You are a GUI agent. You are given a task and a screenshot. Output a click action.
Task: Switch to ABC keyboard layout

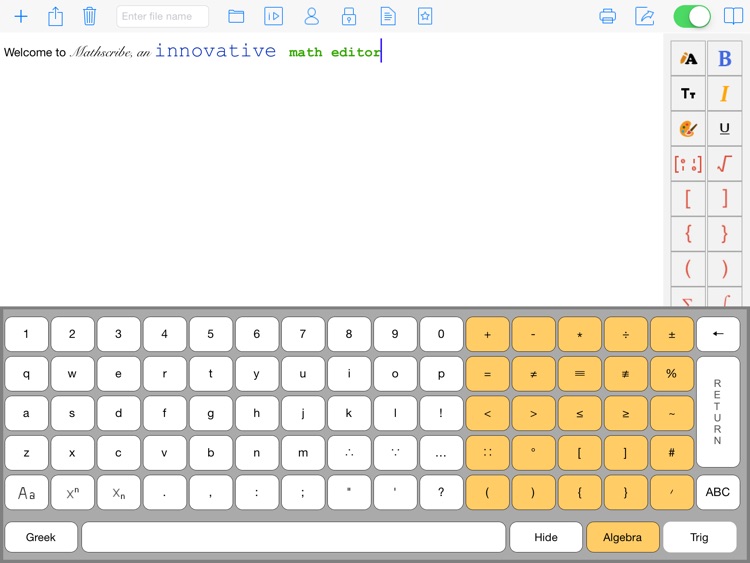click(718, 492)
